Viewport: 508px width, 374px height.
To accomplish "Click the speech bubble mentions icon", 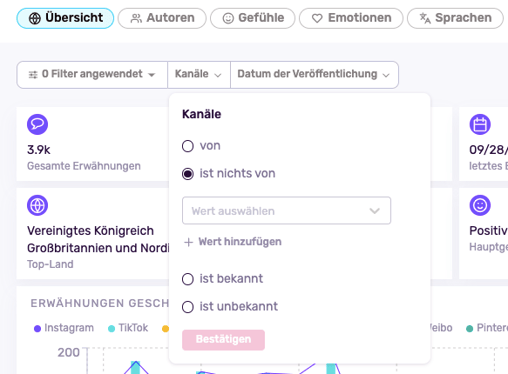I will pos(37,124).
